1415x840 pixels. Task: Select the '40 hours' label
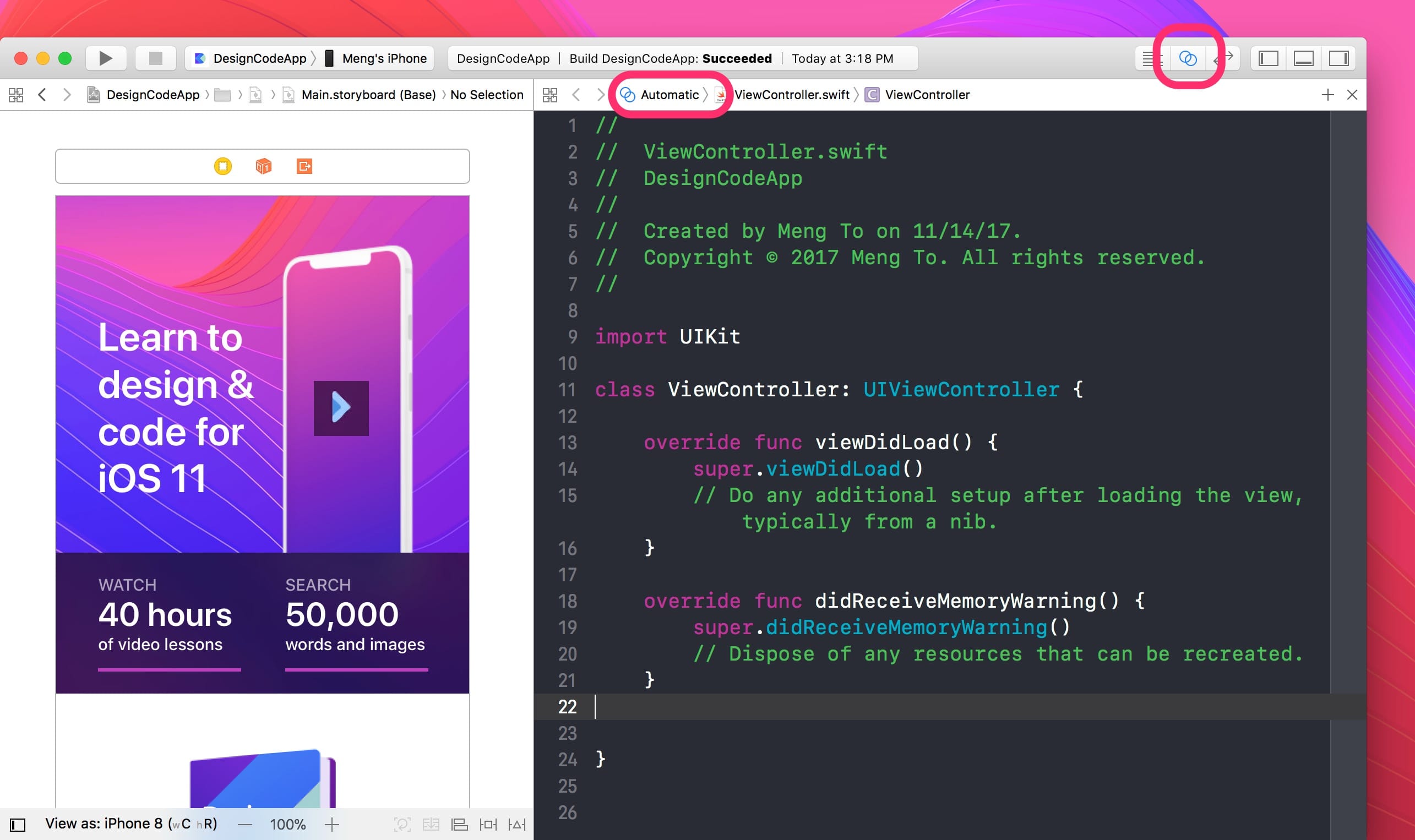pos(165,614)
